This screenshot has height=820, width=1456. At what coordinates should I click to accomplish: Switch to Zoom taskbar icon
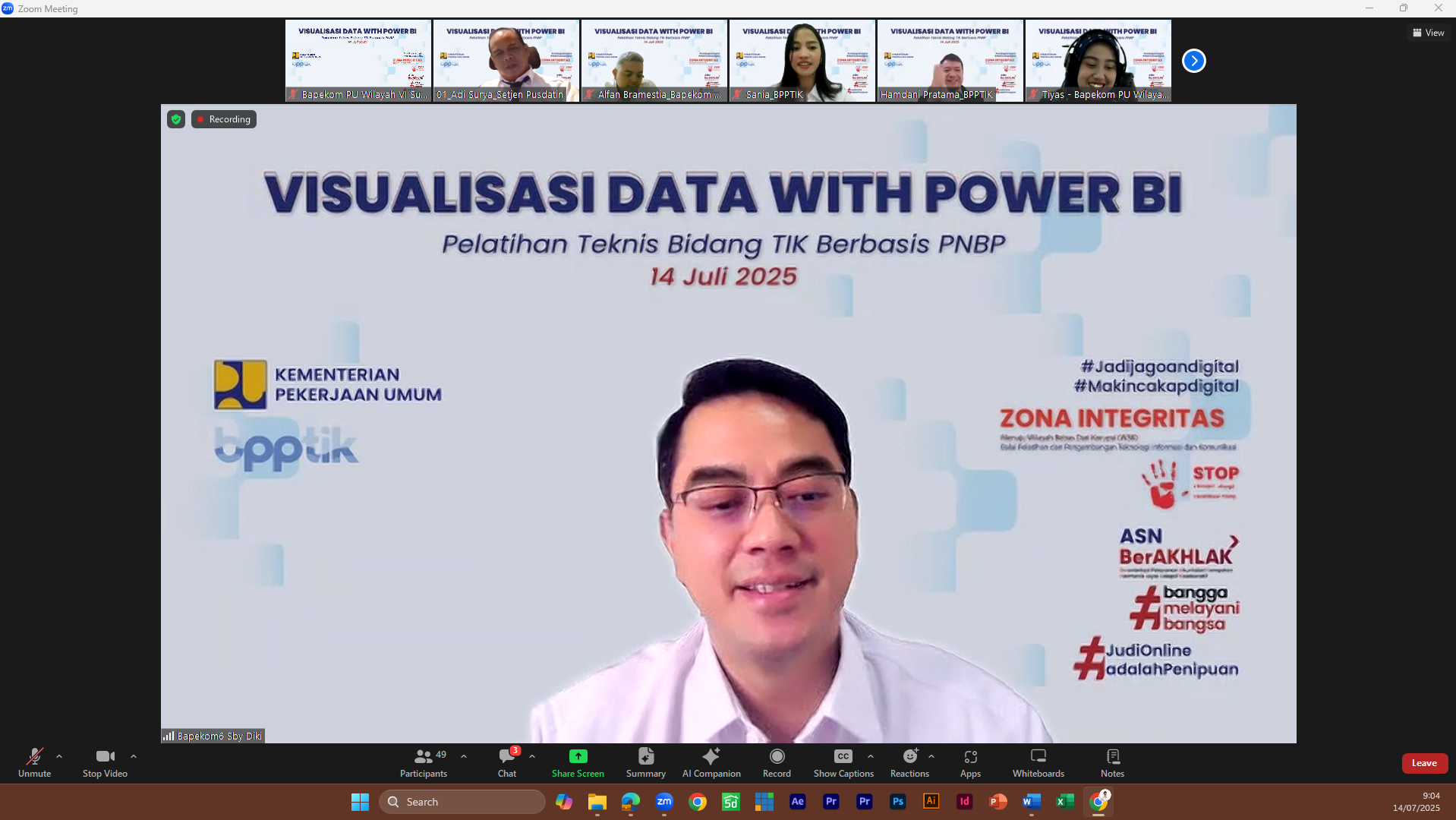(664, 802)
